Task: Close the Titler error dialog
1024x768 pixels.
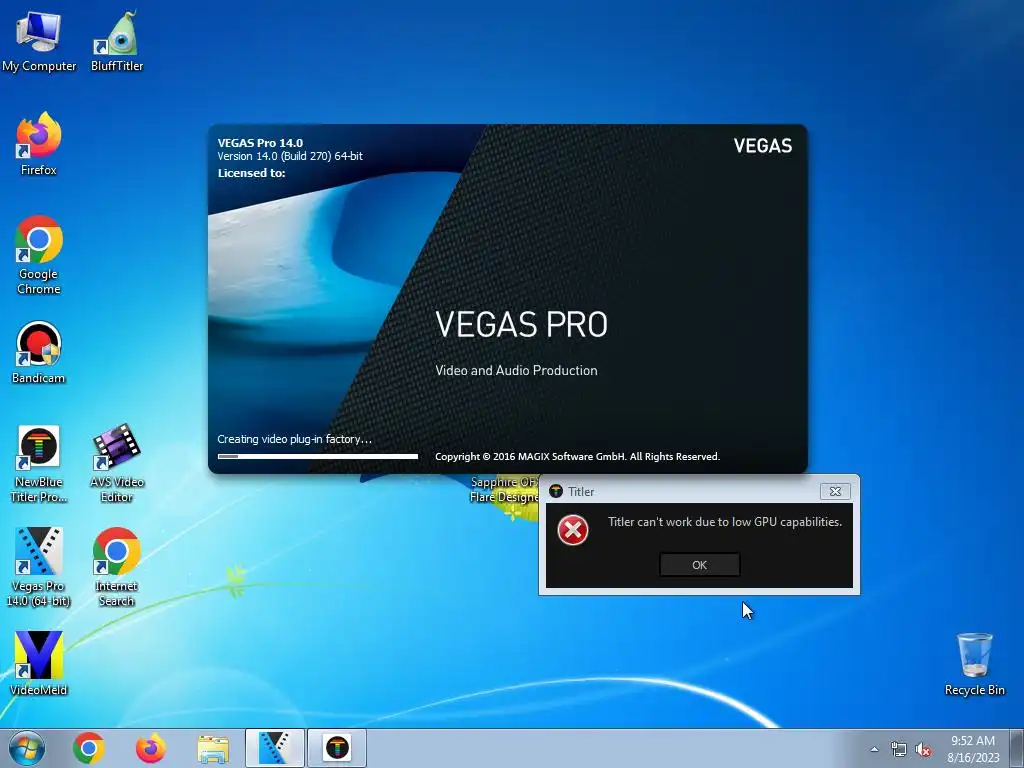Action: coord(835,491)
